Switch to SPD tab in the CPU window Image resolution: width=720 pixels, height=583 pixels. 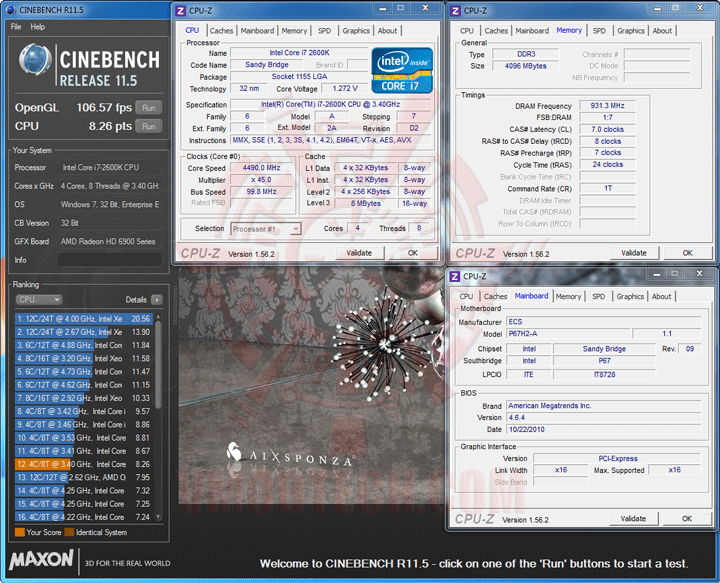[325, 31]
